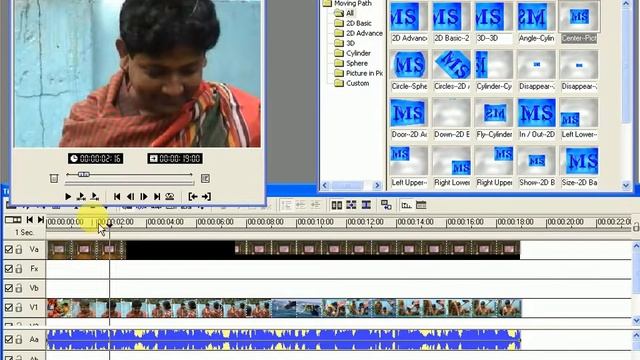Click the folder tree right scroll arrow
The width and height of the screenshot is (640, 360).
pyautogui.click(x=377, y=185)
